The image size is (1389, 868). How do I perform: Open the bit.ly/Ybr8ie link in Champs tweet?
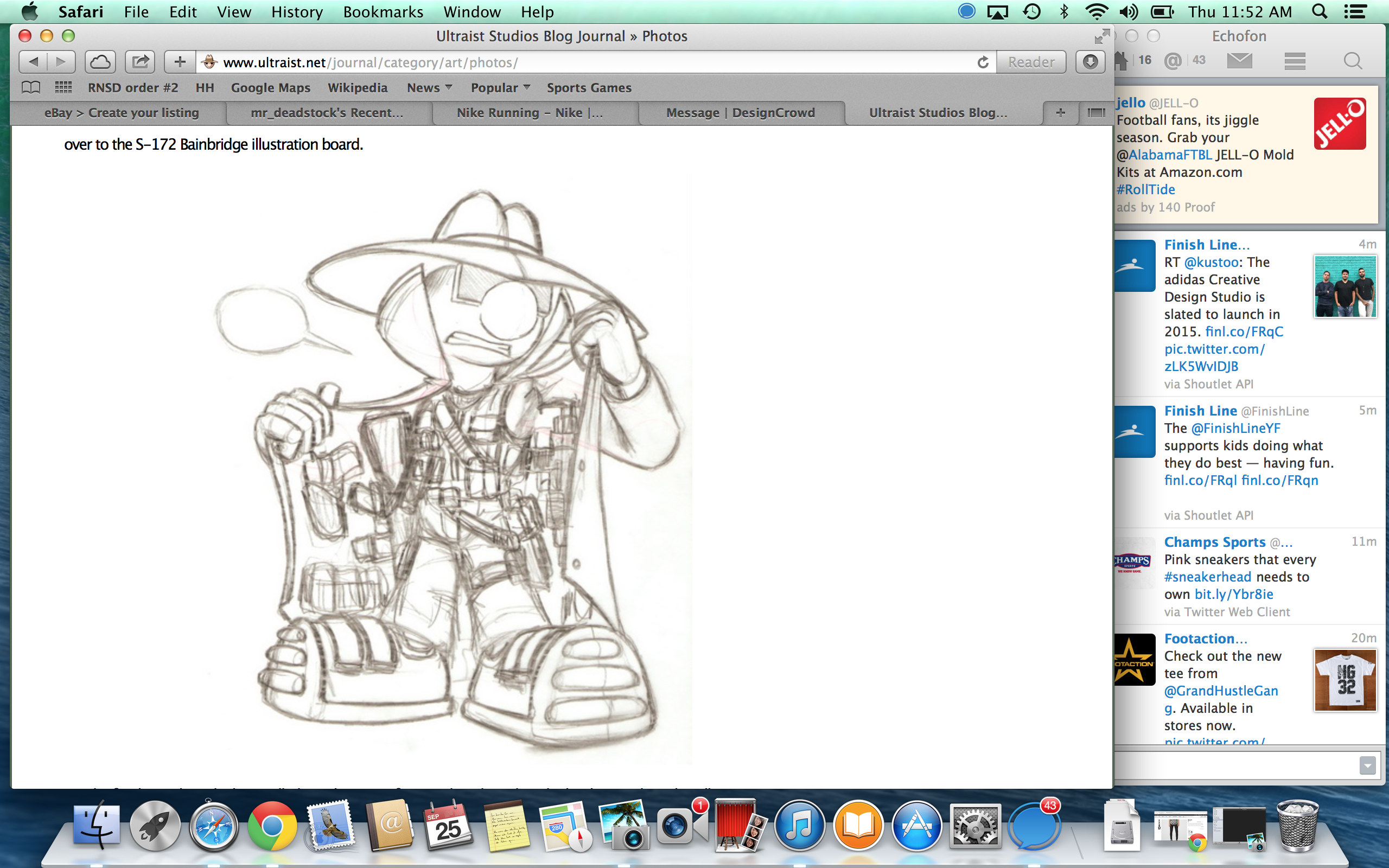coord(1233,594)
